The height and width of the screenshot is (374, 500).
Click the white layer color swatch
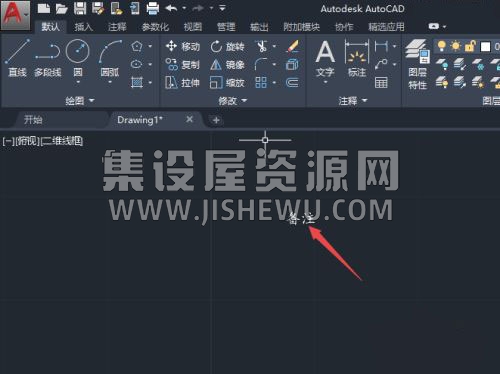(x=485, y=47)
